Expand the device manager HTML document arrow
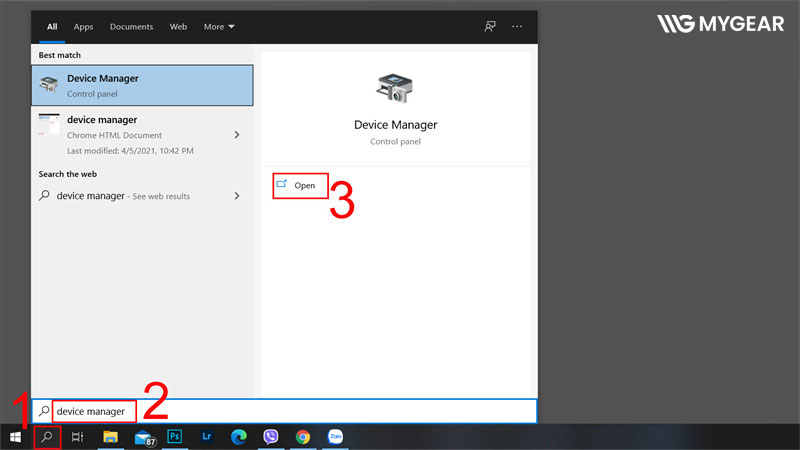The image size is (800, 450). click(237, 134)
